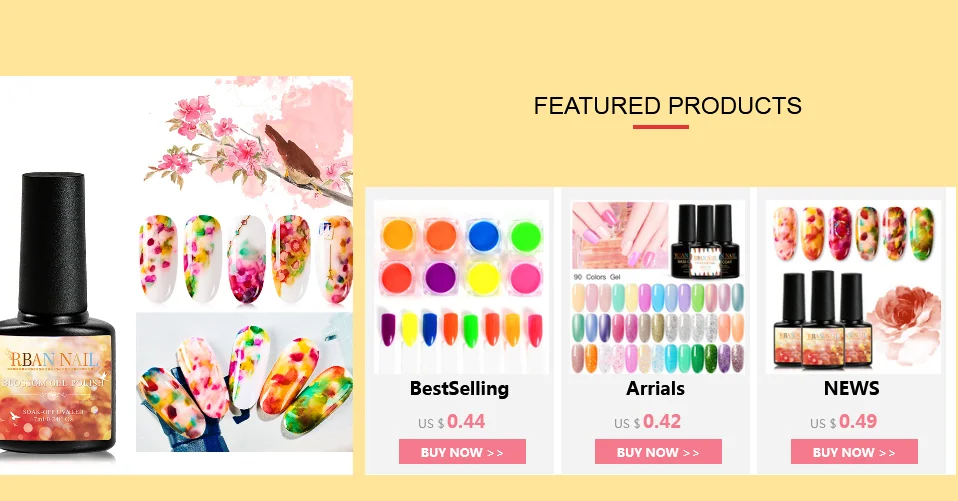
Task: Open the neon pigment powder product image
Action: (x=461, y=287)
